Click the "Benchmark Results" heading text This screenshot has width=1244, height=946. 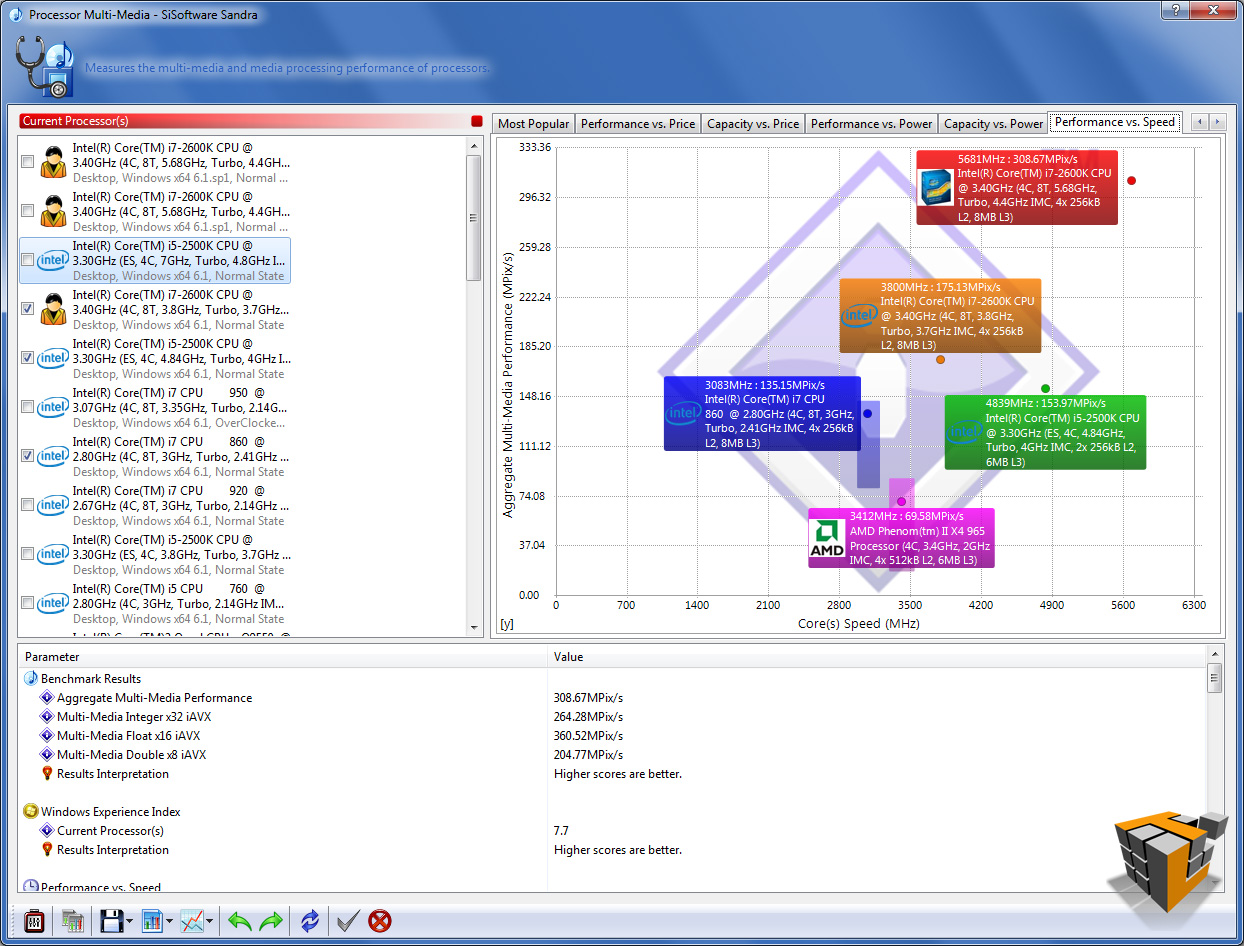tap(91, 679)
